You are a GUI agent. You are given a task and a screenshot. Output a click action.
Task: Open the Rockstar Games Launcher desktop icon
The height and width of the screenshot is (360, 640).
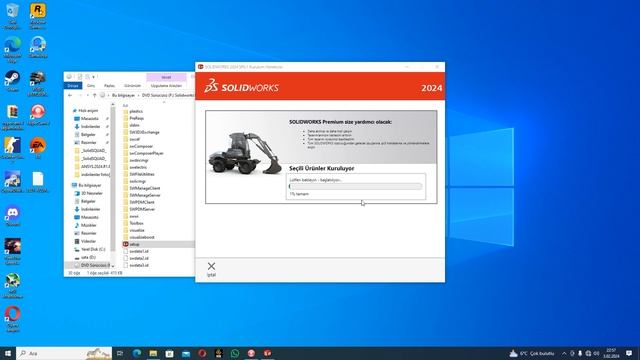pyautogui.click(x=38, y=16)
